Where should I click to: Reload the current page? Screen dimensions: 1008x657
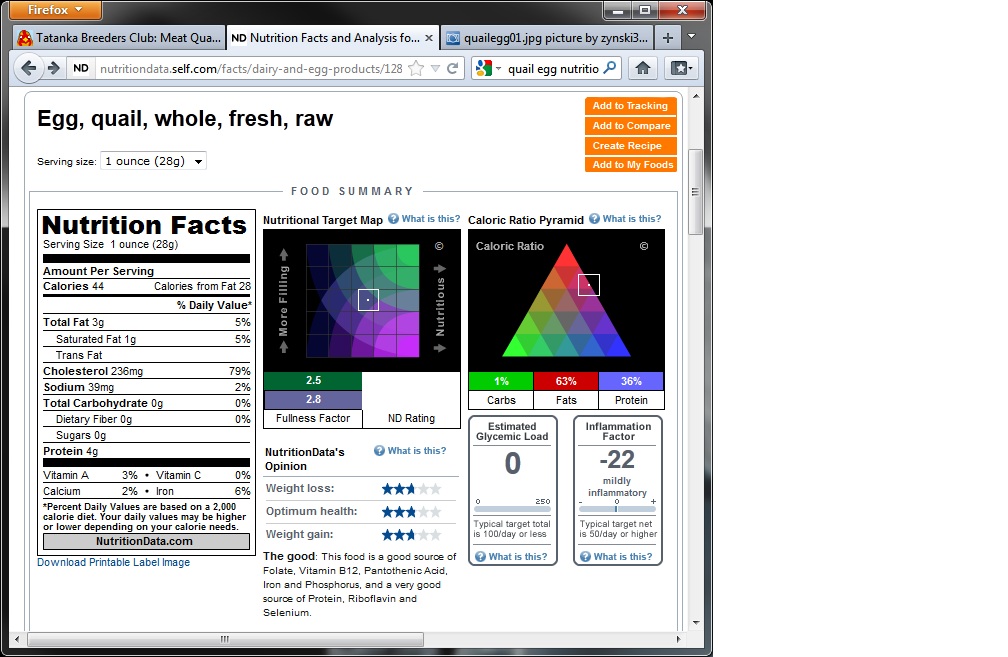(453, 68)
